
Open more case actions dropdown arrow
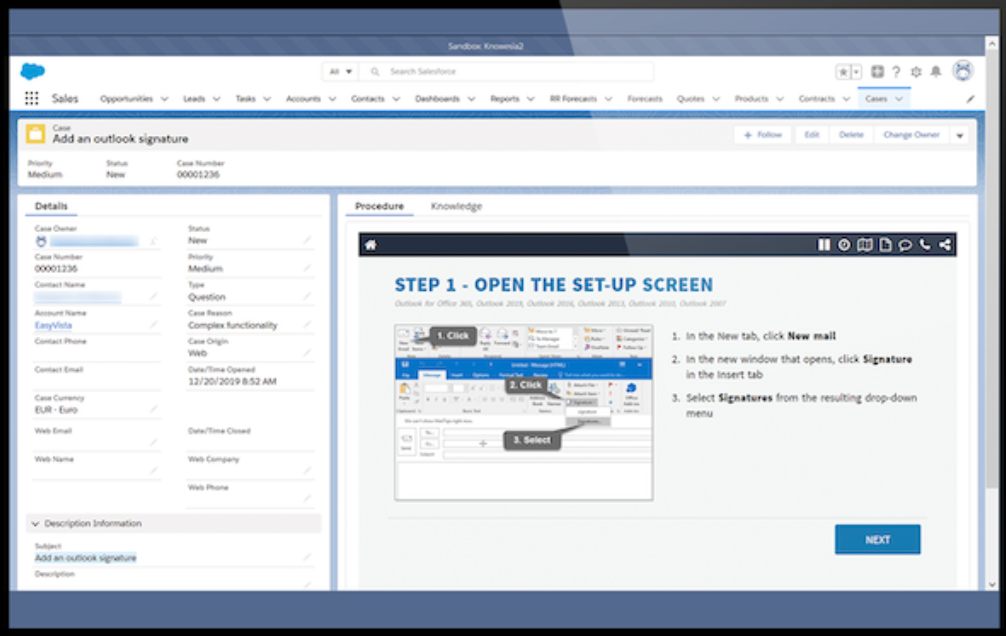tap(960, 135)
